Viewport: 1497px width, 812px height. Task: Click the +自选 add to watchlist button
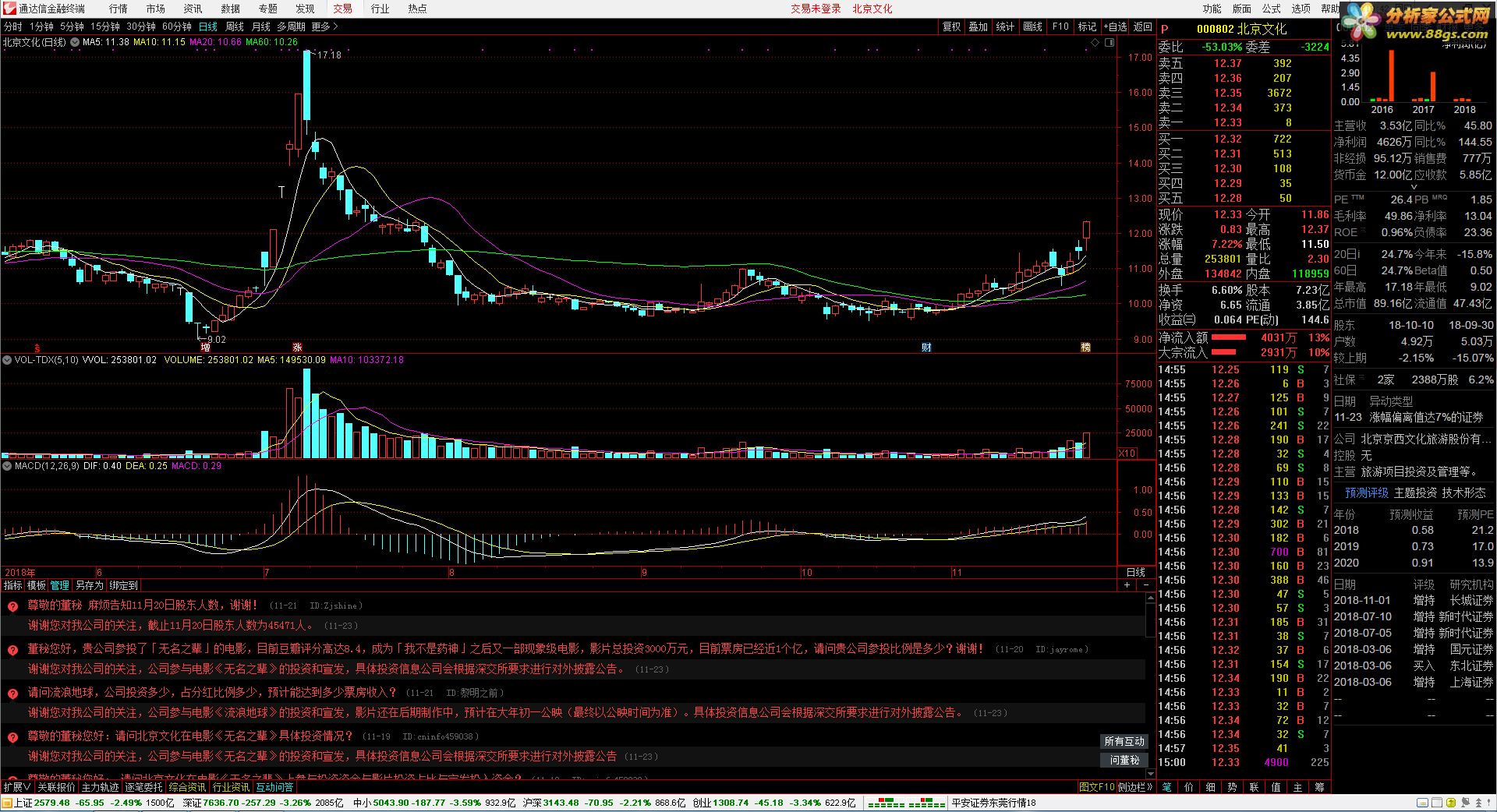click(1115, 26)
